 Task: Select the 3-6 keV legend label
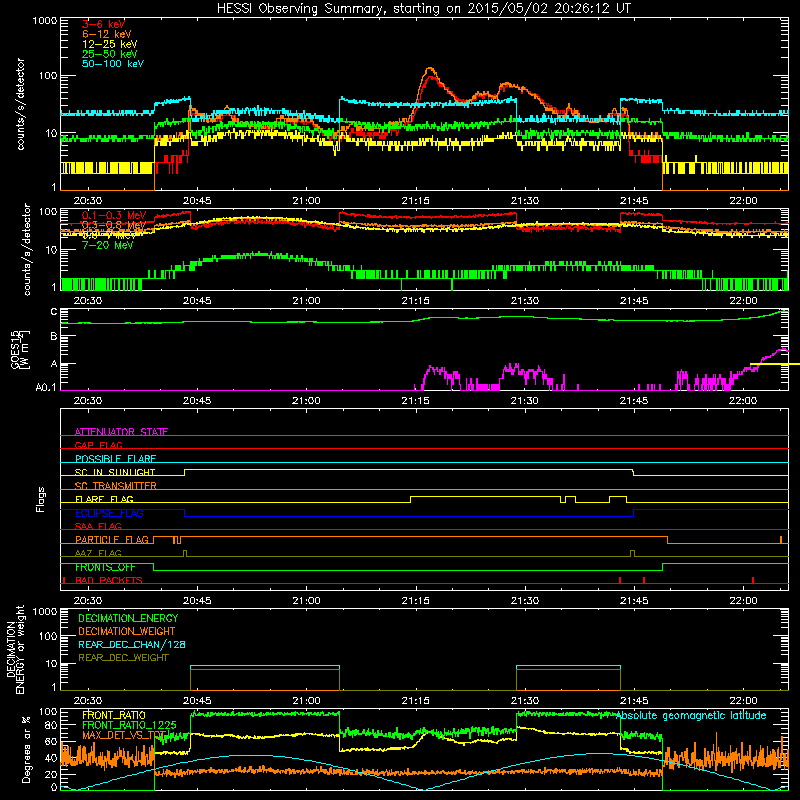(x=104, y=24)
